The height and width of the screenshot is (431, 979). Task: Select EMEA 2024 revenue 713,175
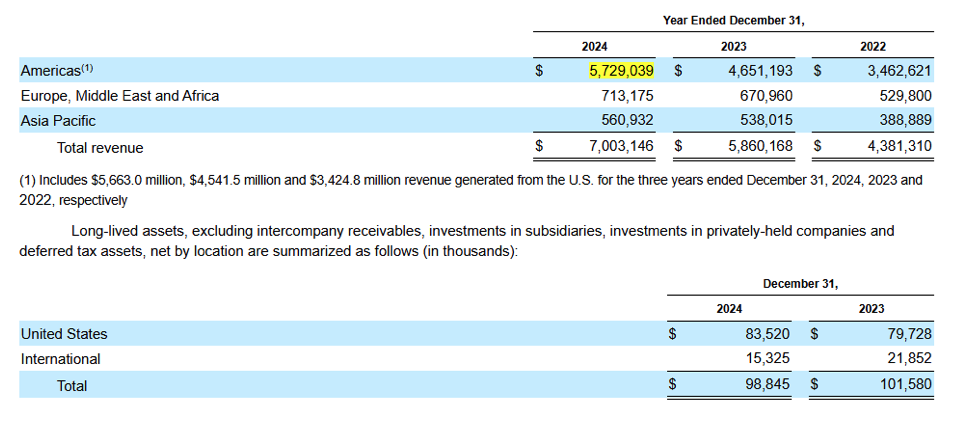[x=628, y=96]
